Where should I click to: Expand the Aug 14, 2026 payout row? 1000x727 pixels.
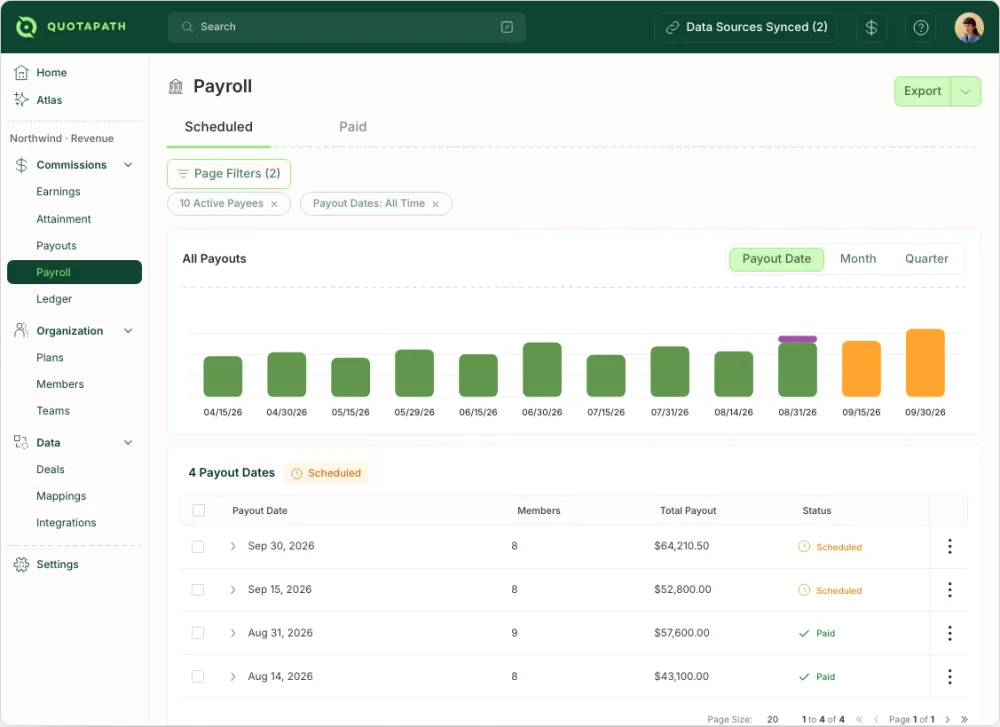click(233, 677)
